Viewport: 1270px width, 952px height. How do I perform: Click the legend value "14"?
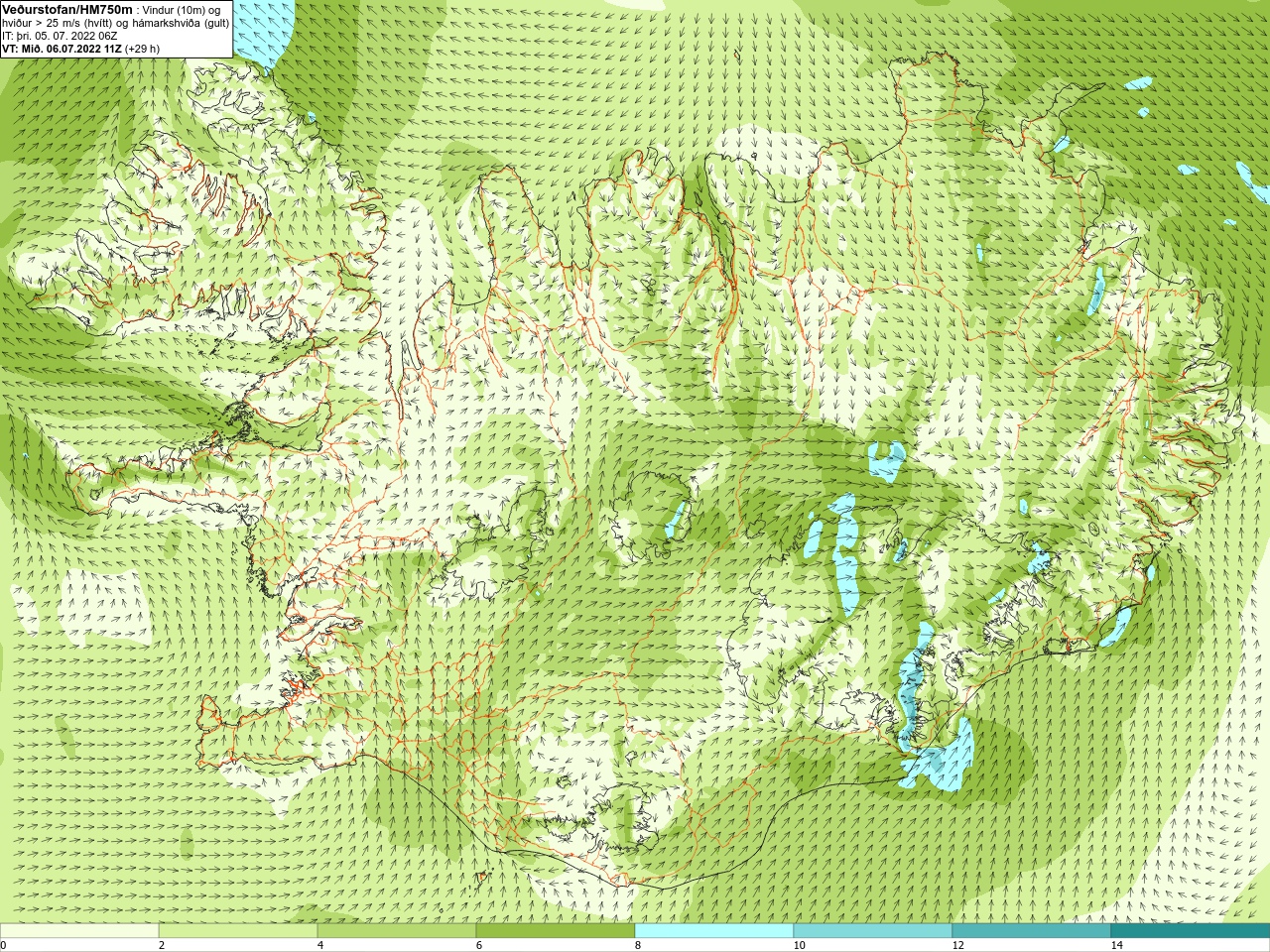tap(1116, 945)
